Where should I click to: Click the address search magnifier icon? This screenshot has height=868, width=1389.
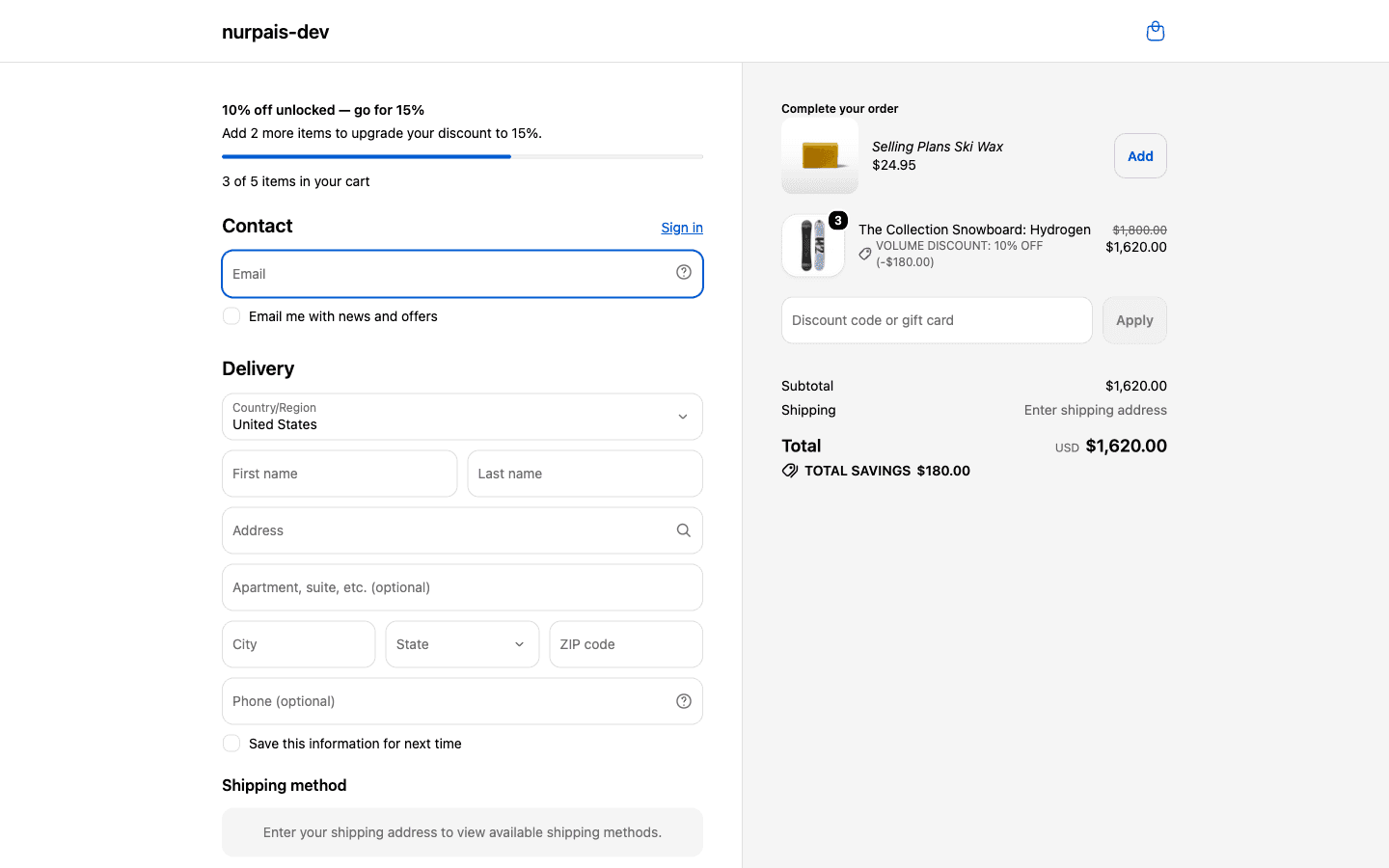684,530
